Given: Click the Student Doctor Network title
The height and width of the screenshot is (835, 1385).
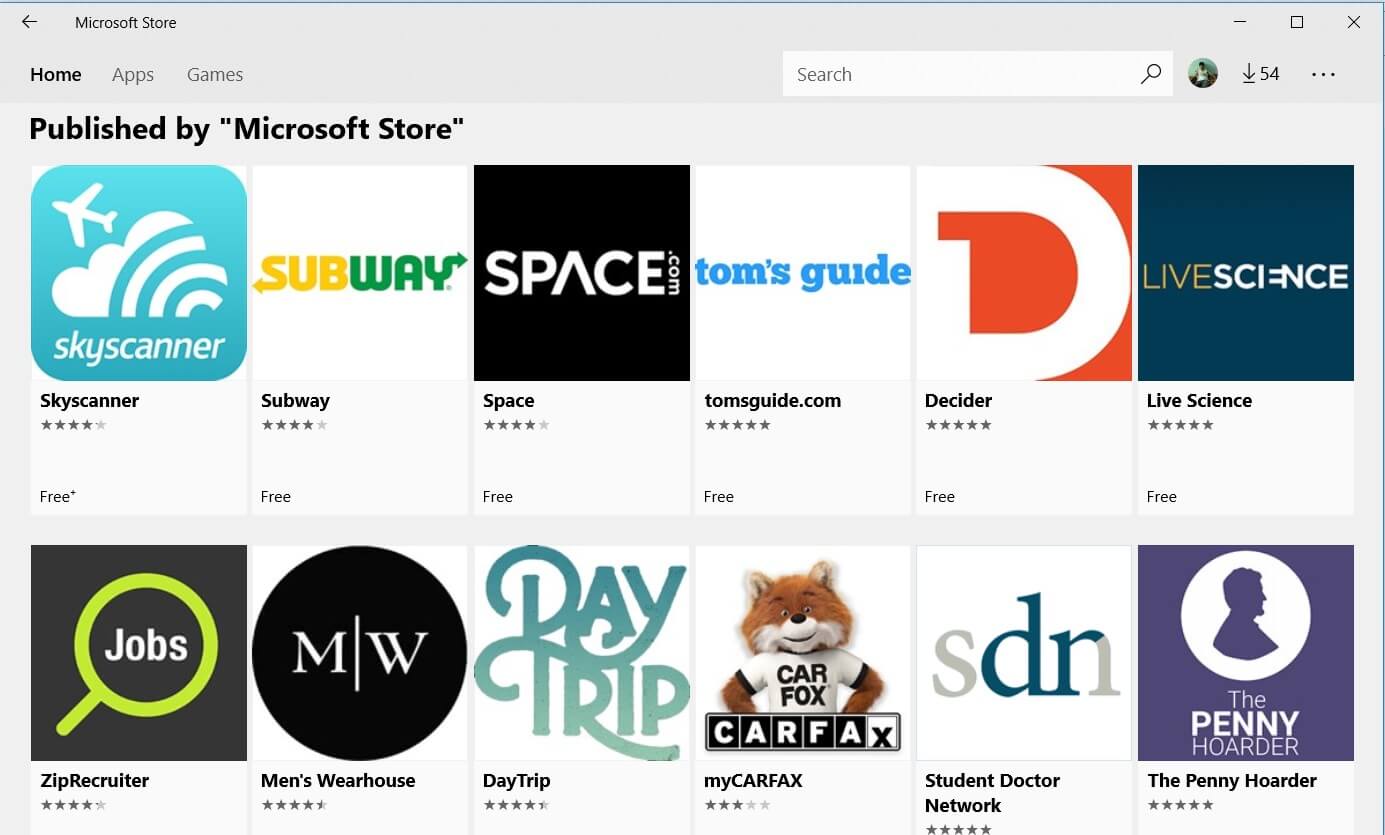Looking at the screenshot, I should tap(992, 792).
